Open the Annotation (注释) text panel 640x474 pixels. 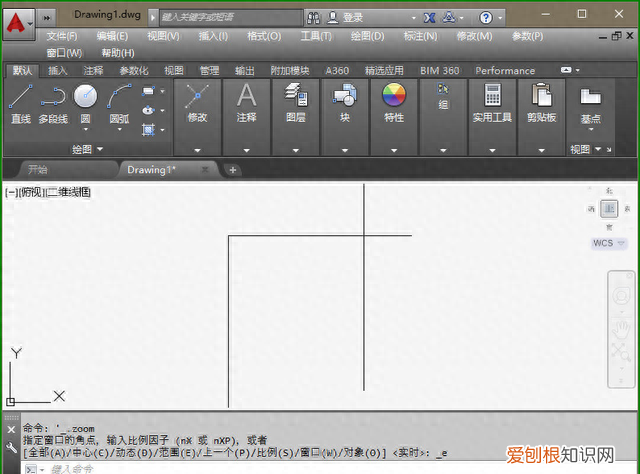pos(246,102)
